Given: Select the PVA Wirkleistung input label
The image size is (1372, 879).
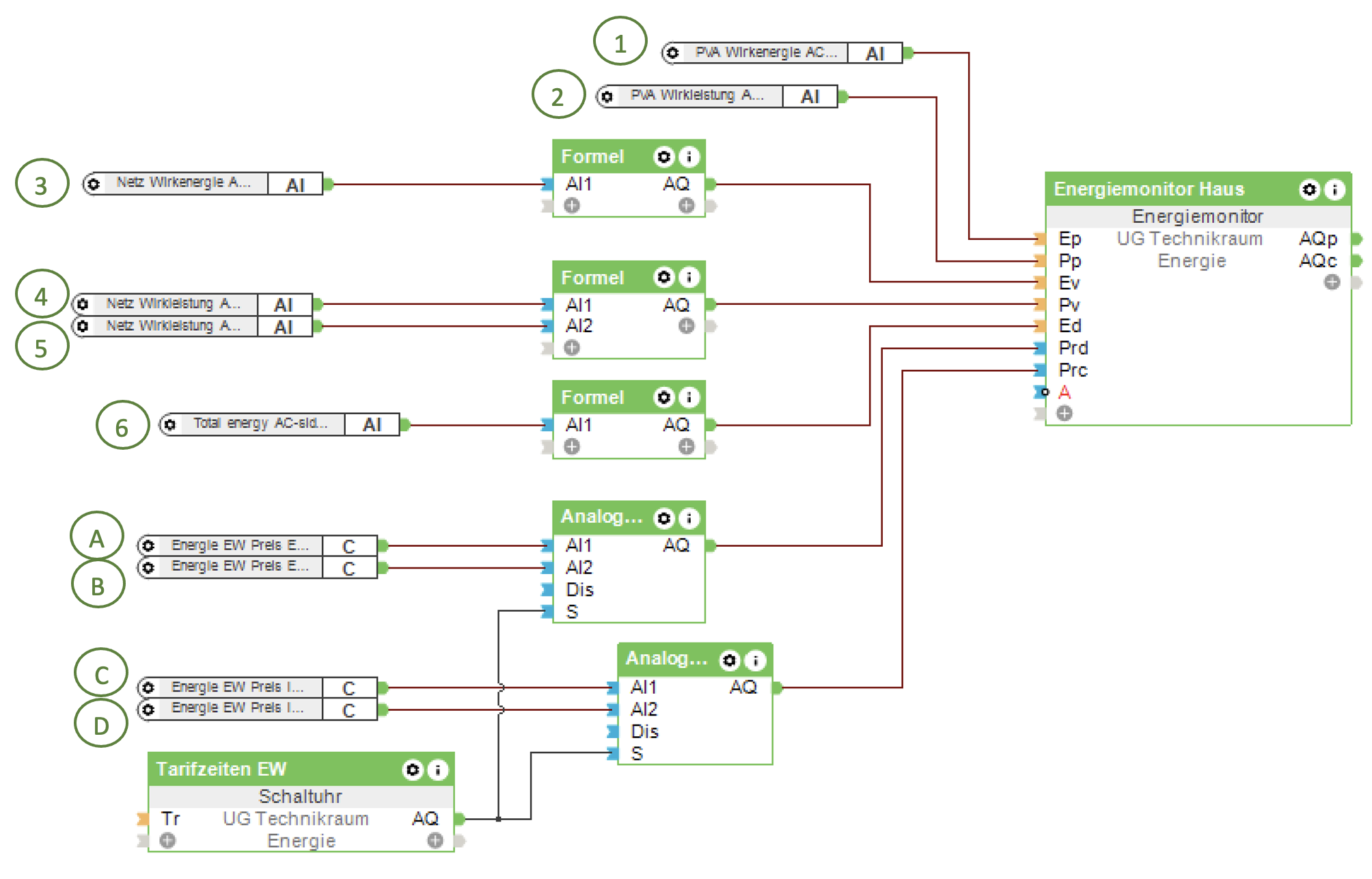Looking at the screenshot, I should pos(696,96).
